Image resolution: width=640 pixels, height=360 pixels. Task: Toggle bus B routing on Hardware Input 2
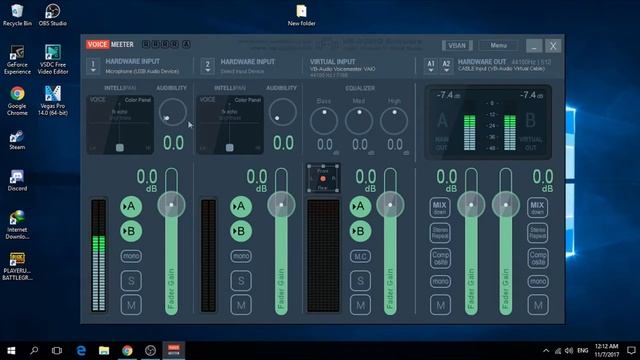(x=241, y=231)
